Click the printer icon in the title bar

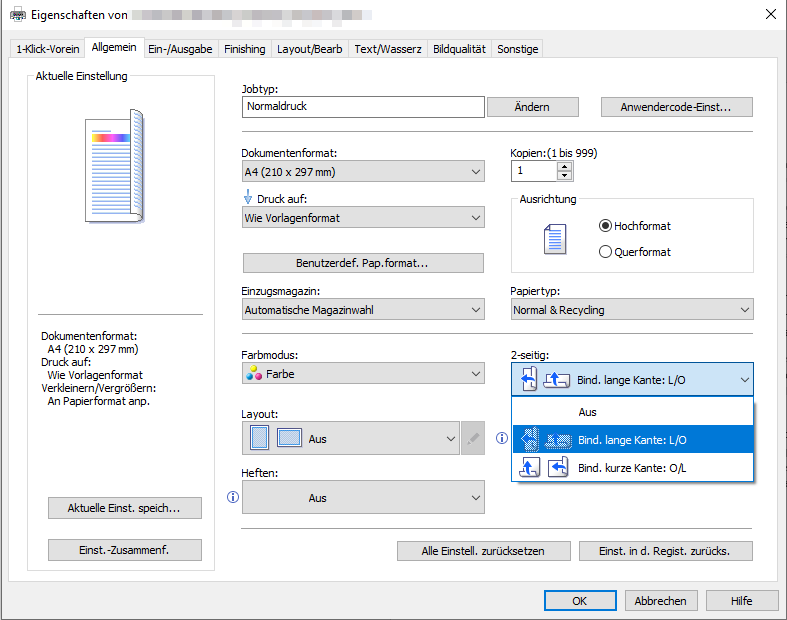18,14
